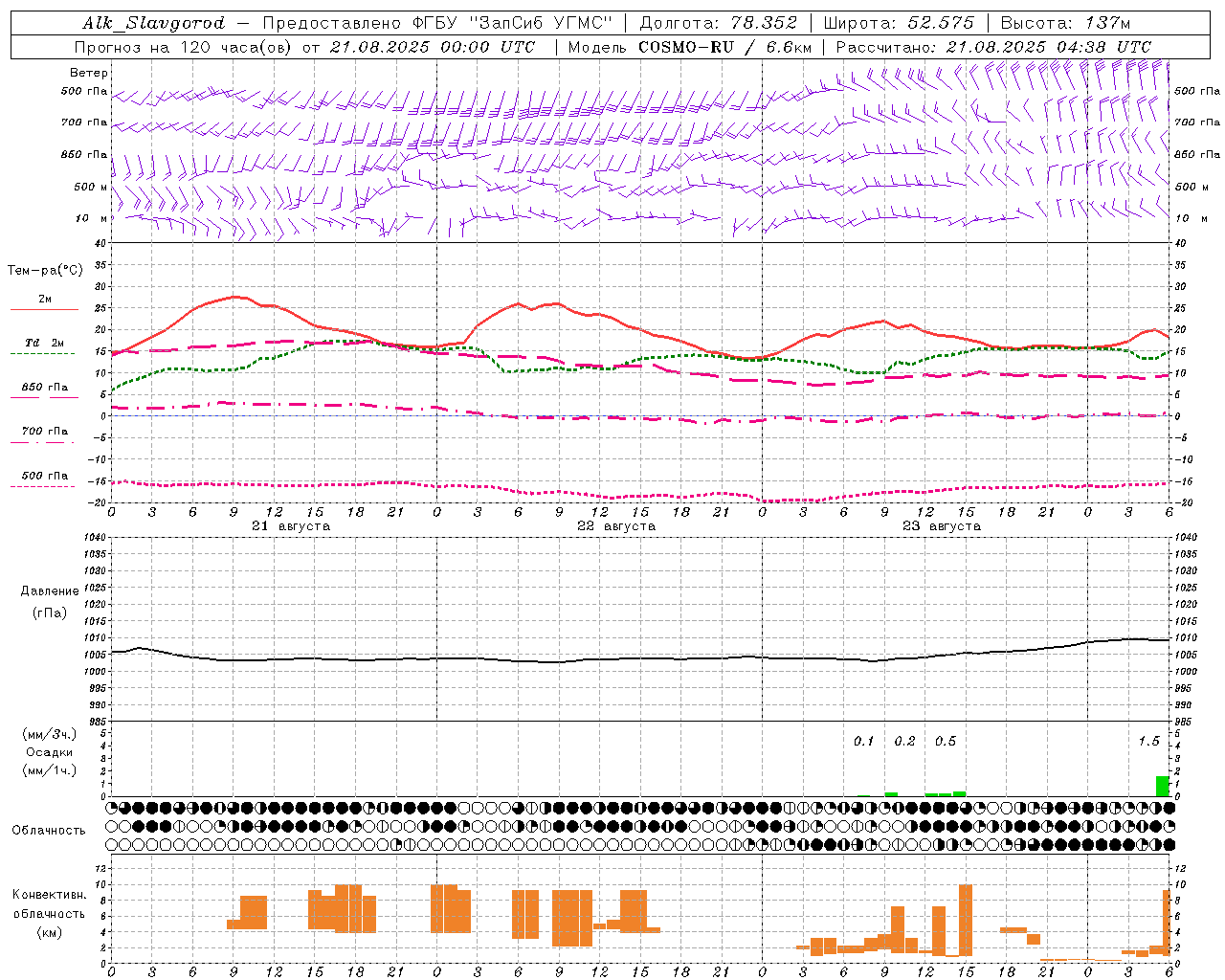The image size is (1225, 980).
Task: Click the (км) convective cloud unit label
Action: click(49, 932)
